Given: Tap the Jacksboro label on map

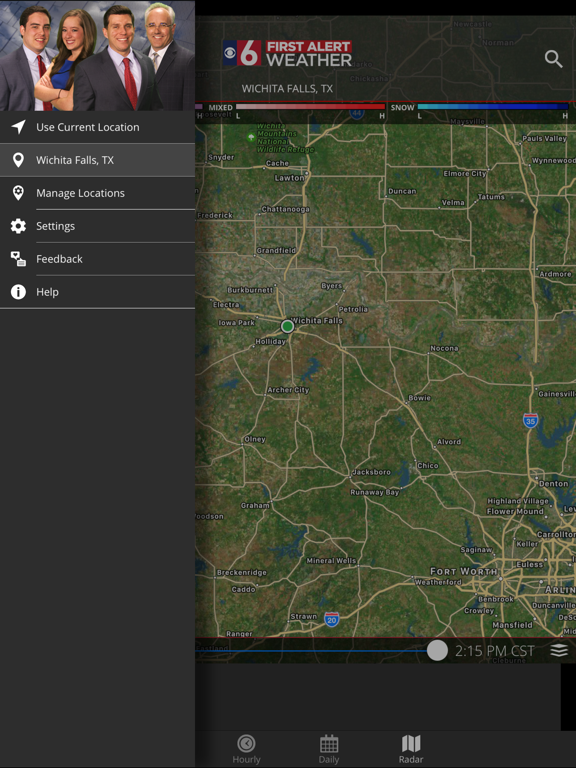Looking at the screenshot, I should [371, 472].
